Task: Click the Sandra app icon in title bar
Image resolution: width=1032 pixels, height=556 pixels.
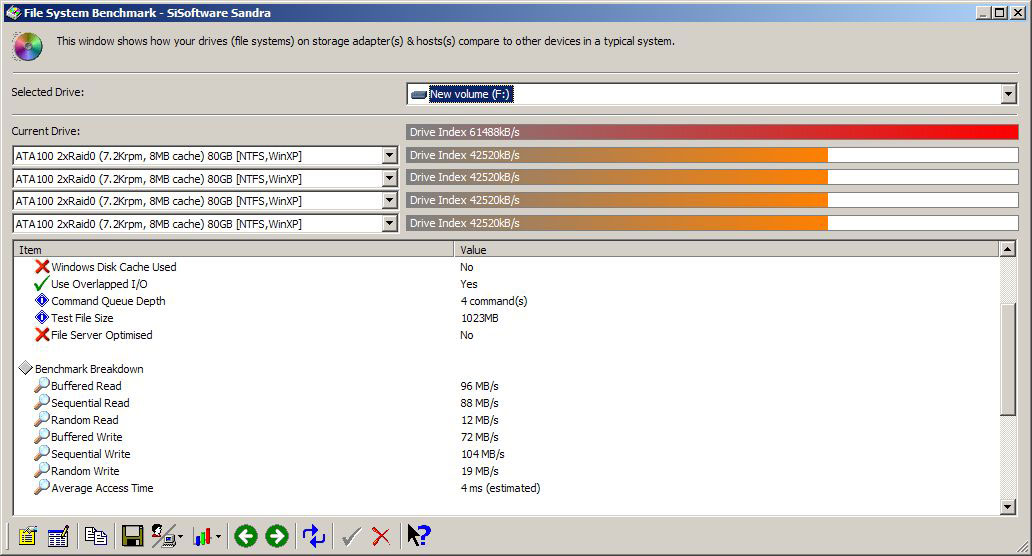Action: pyautogui.click(x=13, y=13)
